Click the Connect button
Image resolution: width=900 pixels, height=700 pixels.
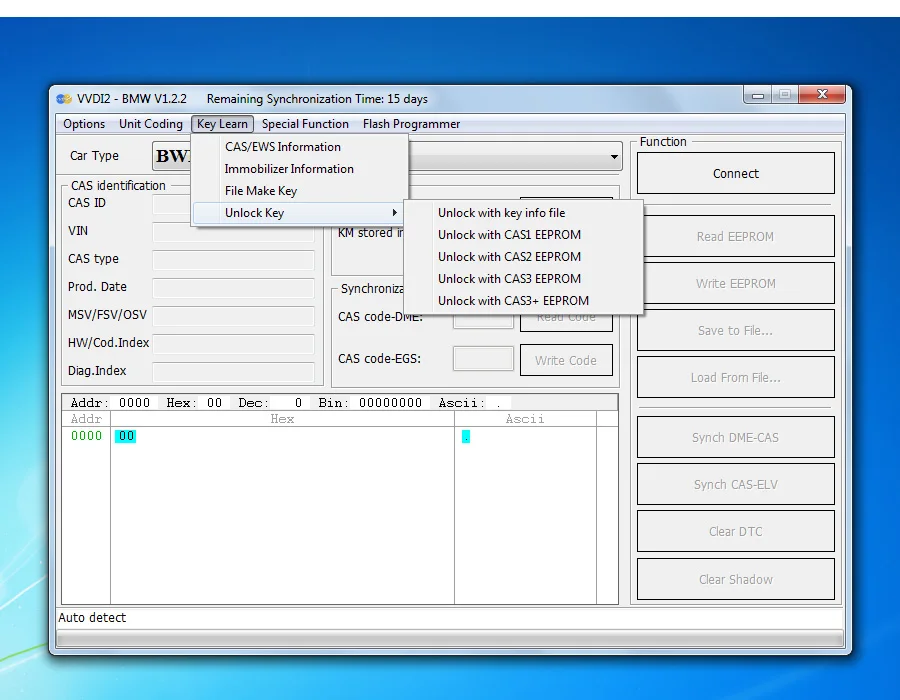(735, 173)
